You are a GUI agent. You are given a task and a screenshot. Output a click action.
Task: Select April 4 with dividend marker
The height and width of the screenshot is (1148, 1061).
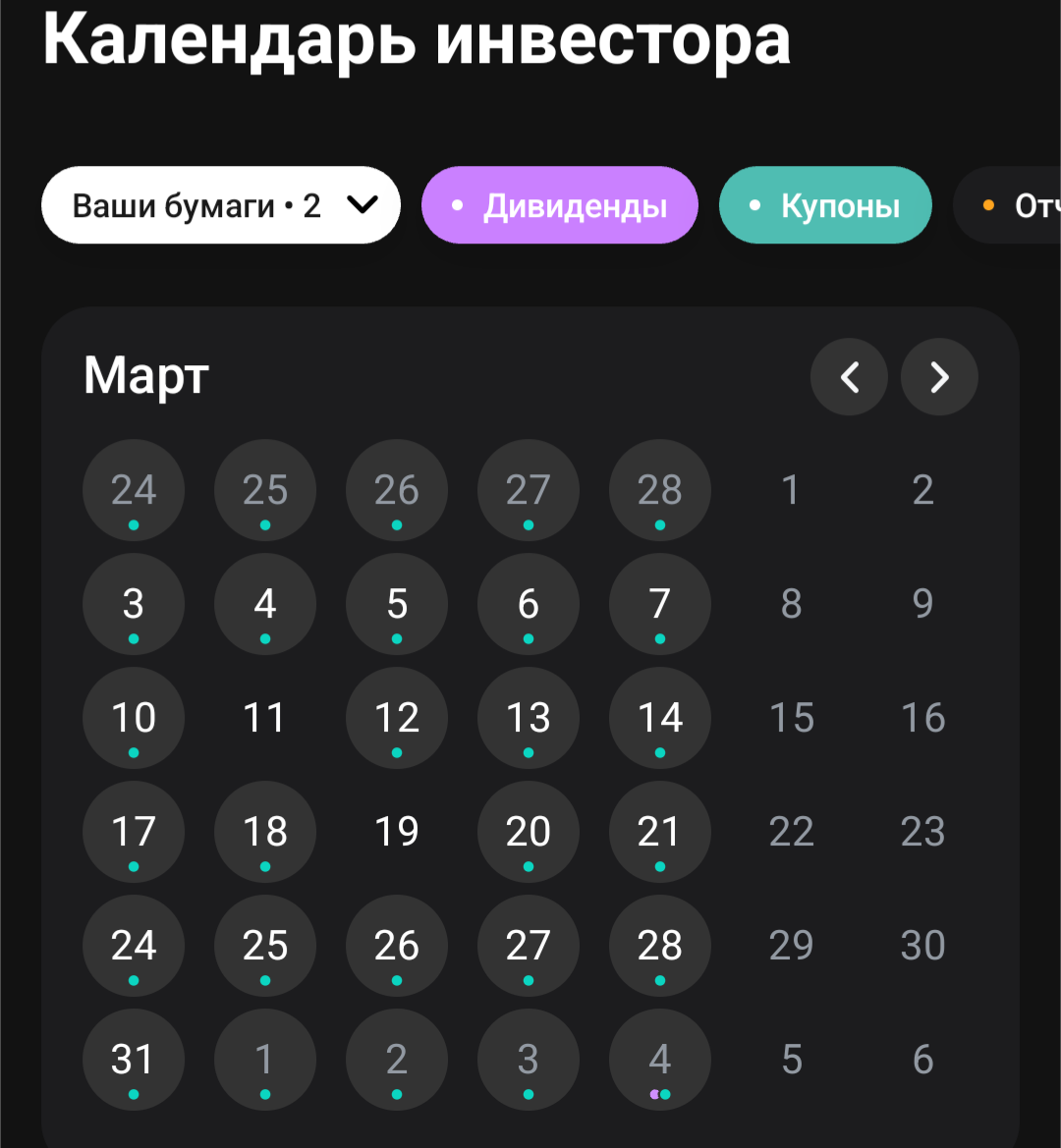[659, 1060]
